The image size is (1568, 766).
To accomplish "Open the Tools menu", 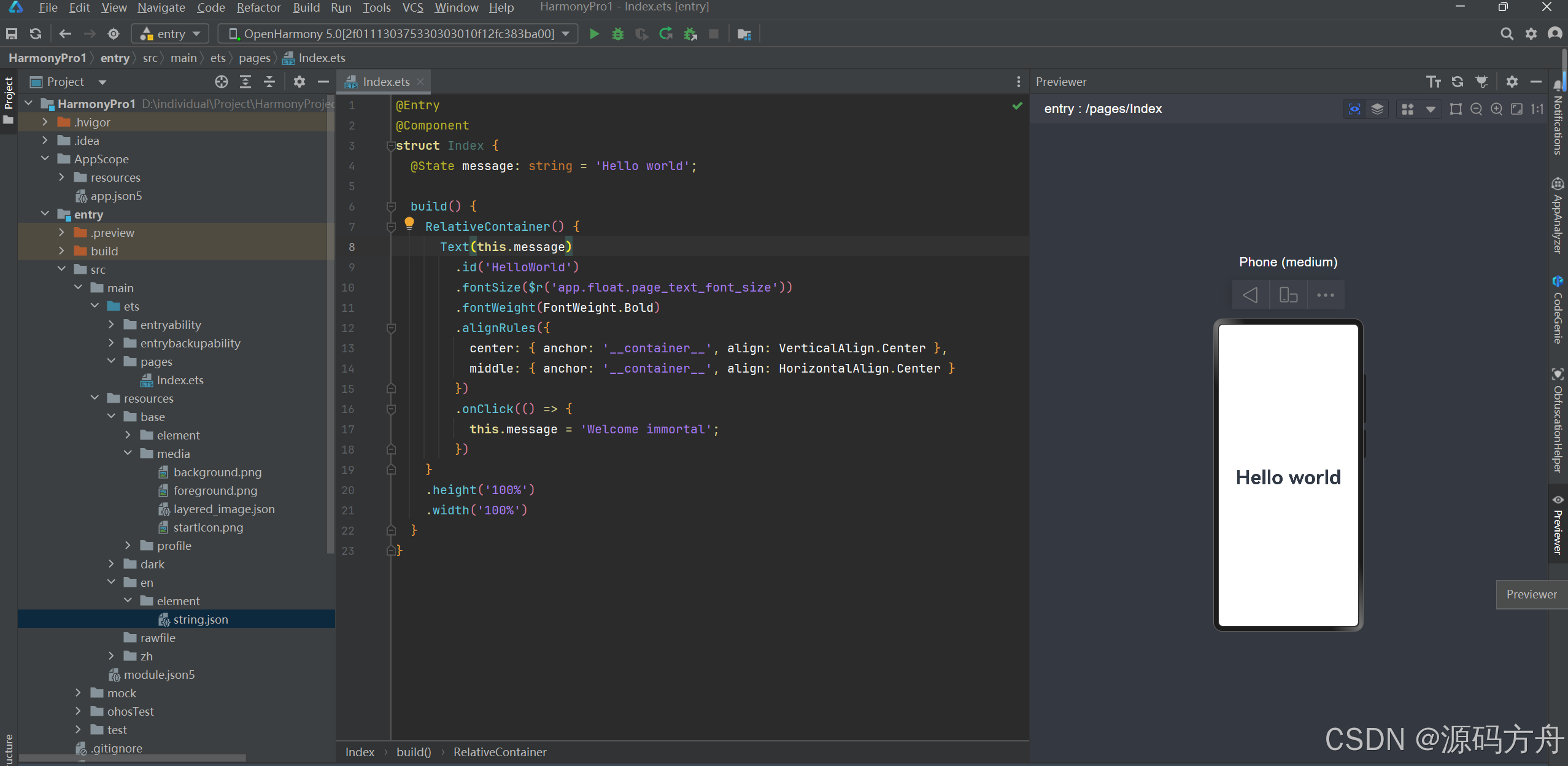I will click(376, 7).
